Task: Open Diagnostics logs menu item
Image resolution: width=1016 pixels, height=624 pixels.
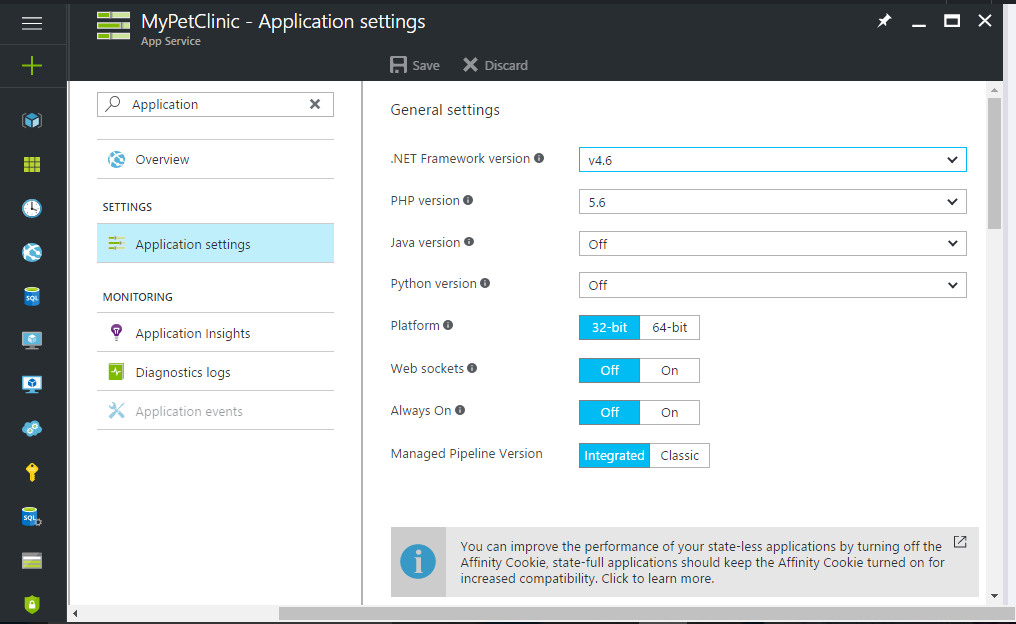Action: point(215,372)
